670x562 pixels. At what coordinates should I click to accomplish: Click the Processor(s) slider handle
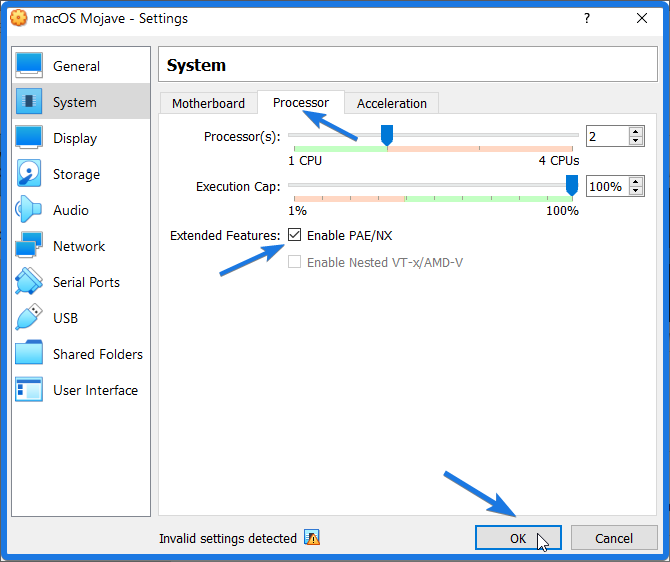pyautogui.click(x=387, y=136)
